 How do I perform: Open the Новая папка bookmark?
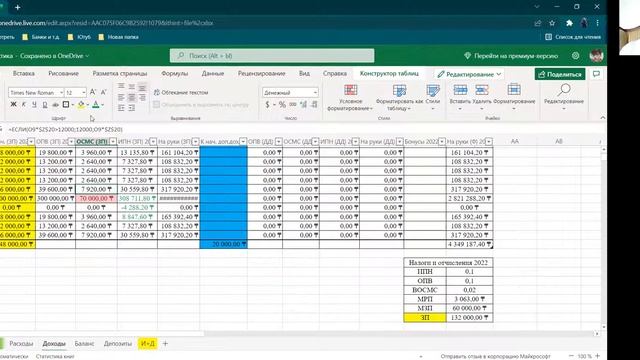[x=118, y=37]
